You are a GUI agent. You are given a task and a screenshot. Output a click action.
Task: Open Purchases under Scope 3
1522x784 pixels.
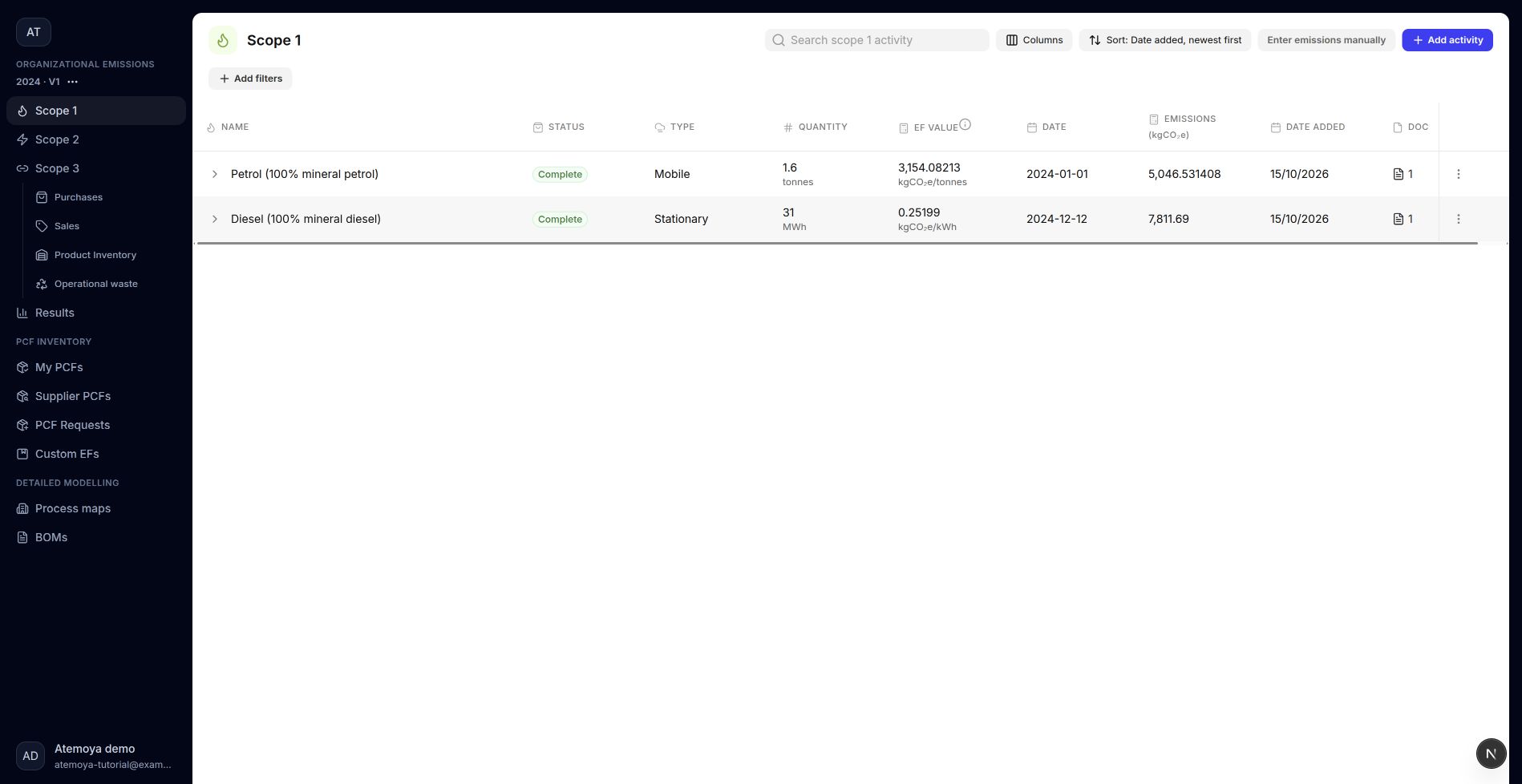click(x=107, y=197)
